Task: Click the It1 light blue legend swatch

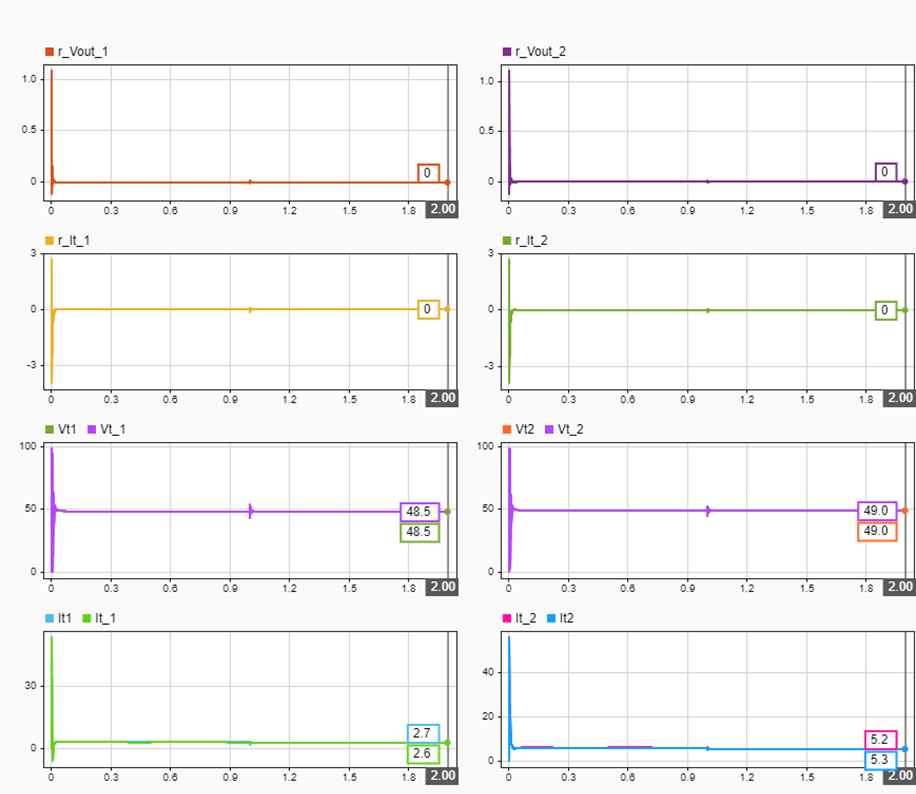Action: pos(50,618)
